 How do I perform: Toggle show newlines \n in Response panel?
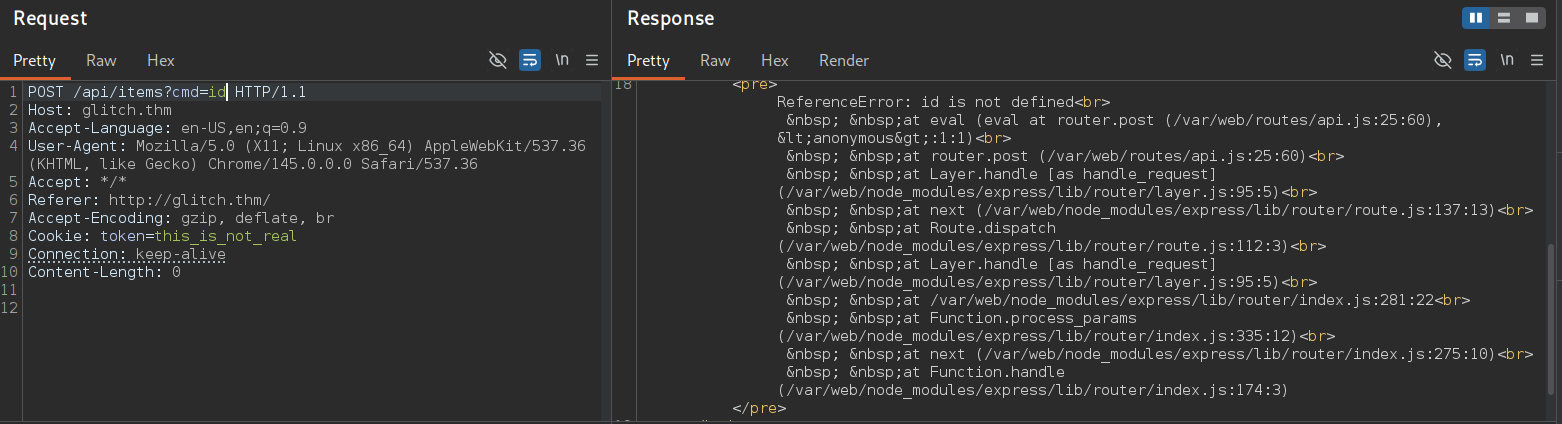1507,60
